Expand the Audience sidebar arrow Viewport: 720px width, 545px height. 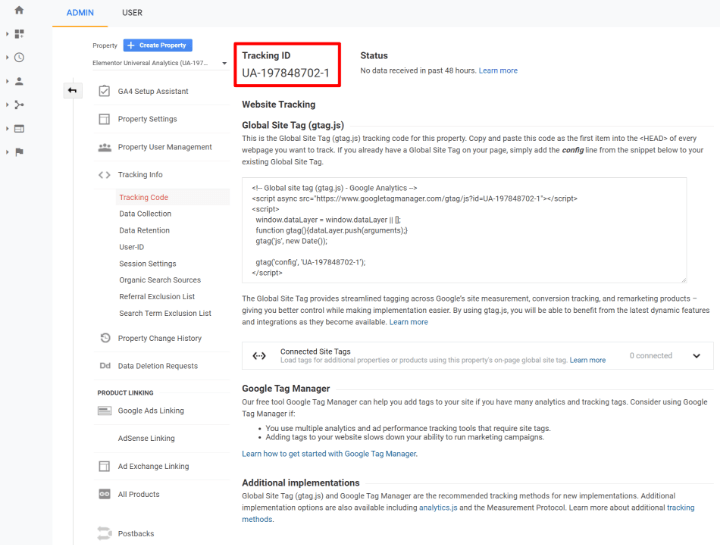click(x=7, y=81)
